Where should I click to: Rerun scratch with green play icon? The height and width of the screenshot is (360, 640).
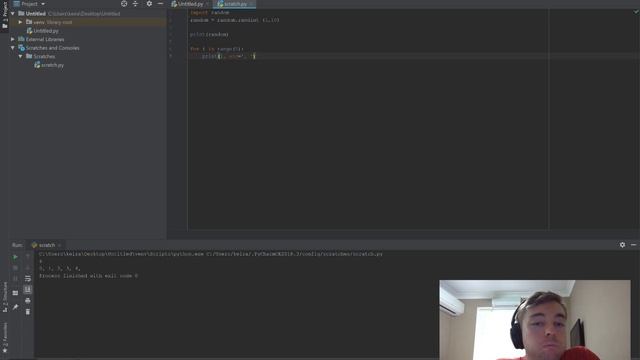pos(15,257)
